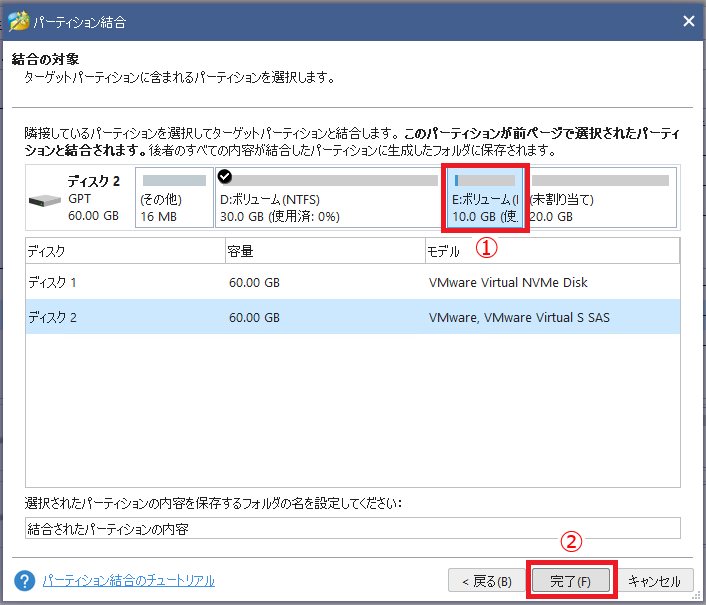Click the キャンセル button
The height and width of the screenshot is (605, 706).
pos(654,581)
